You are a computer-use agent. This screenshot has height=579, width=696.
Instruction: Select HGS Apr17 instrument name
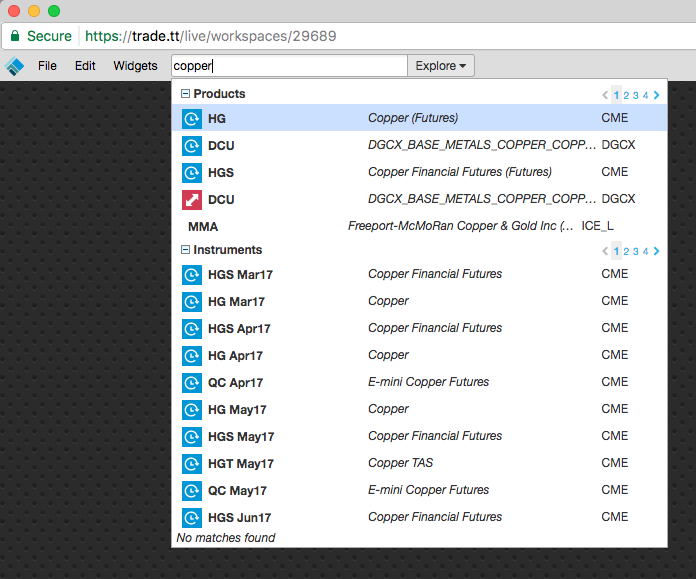click(x=239, y=329)
